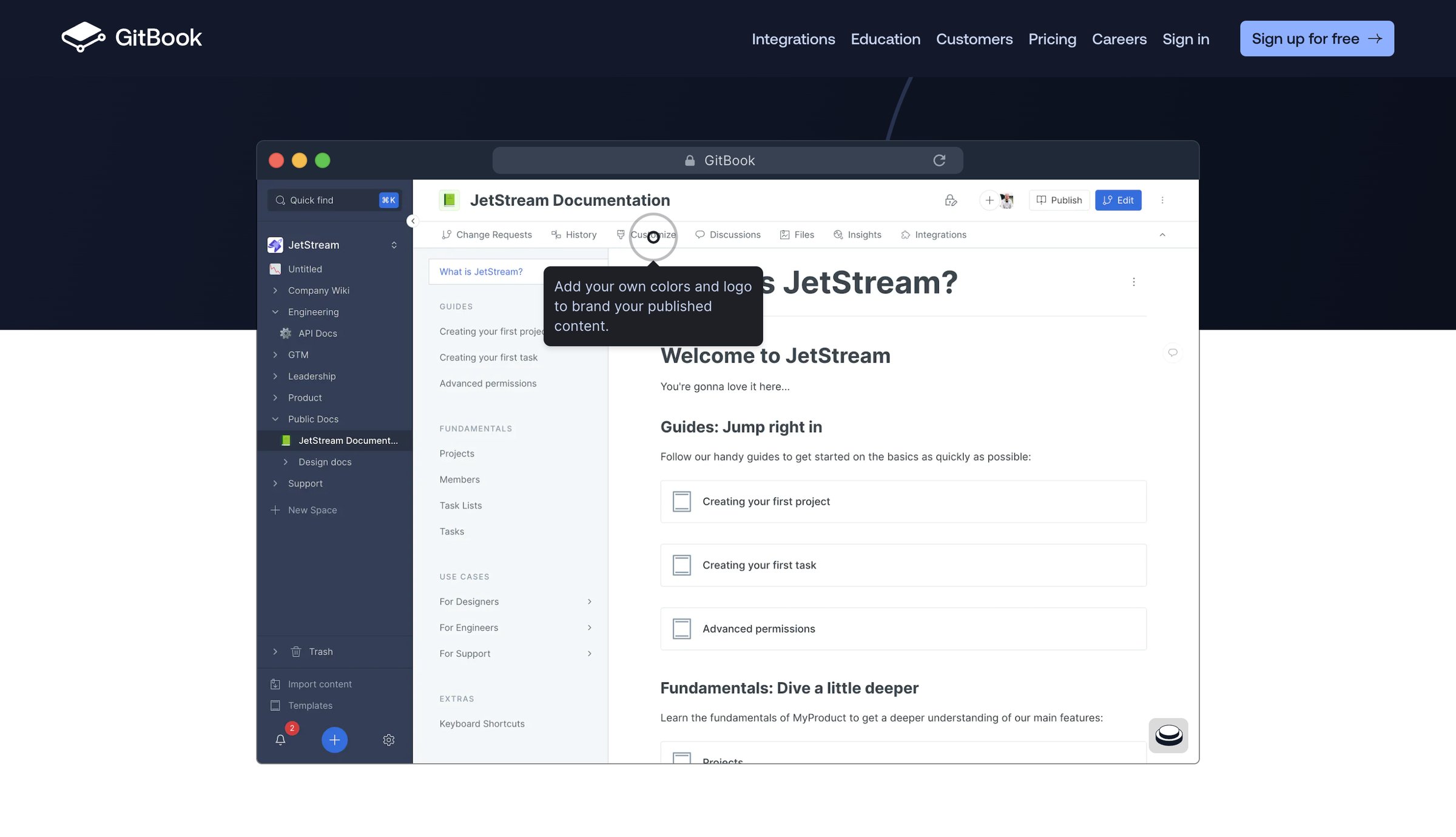Click the blue plus create button

pos(334,739)
